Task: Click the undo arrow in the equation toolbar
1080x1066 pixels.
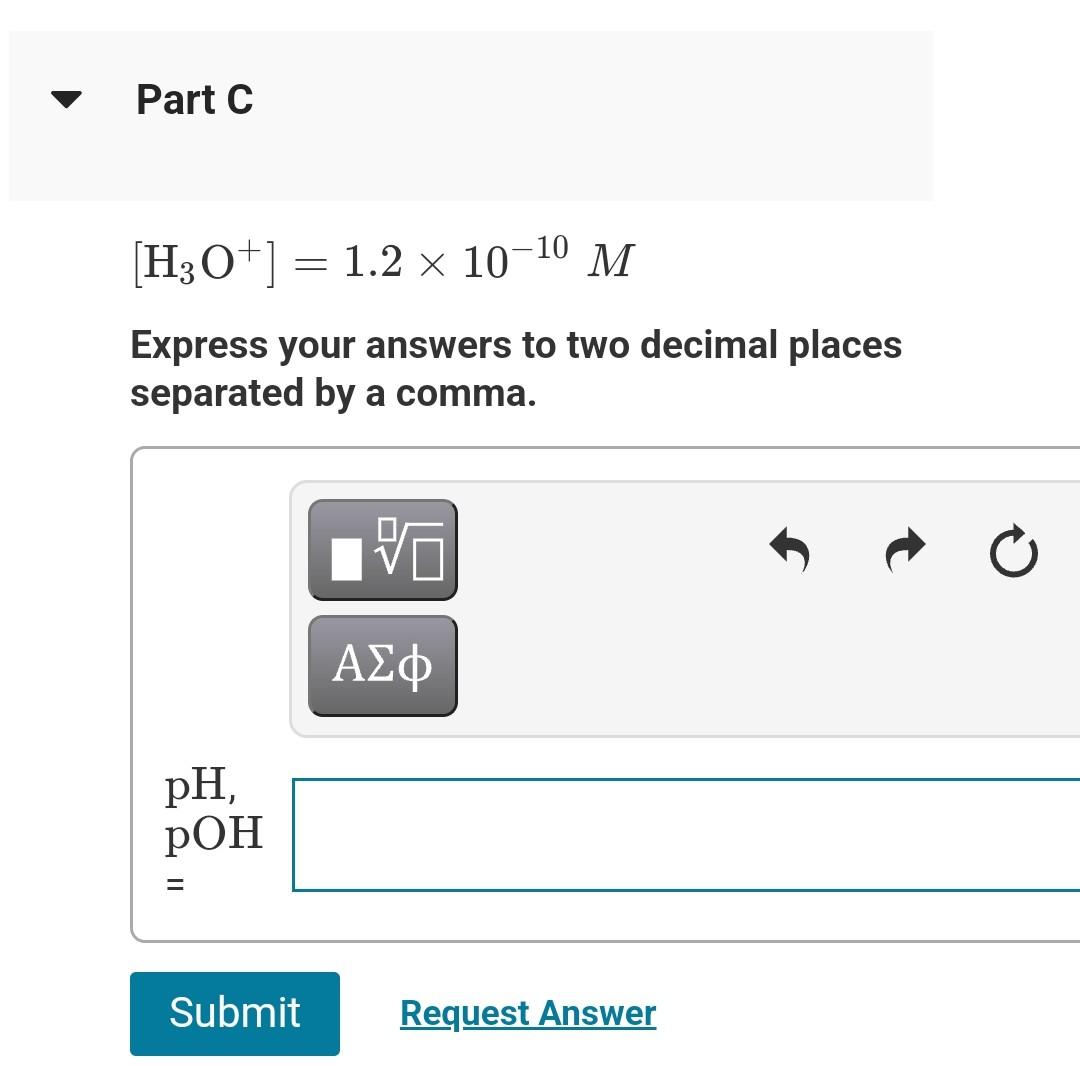Action: click(789, 549)
